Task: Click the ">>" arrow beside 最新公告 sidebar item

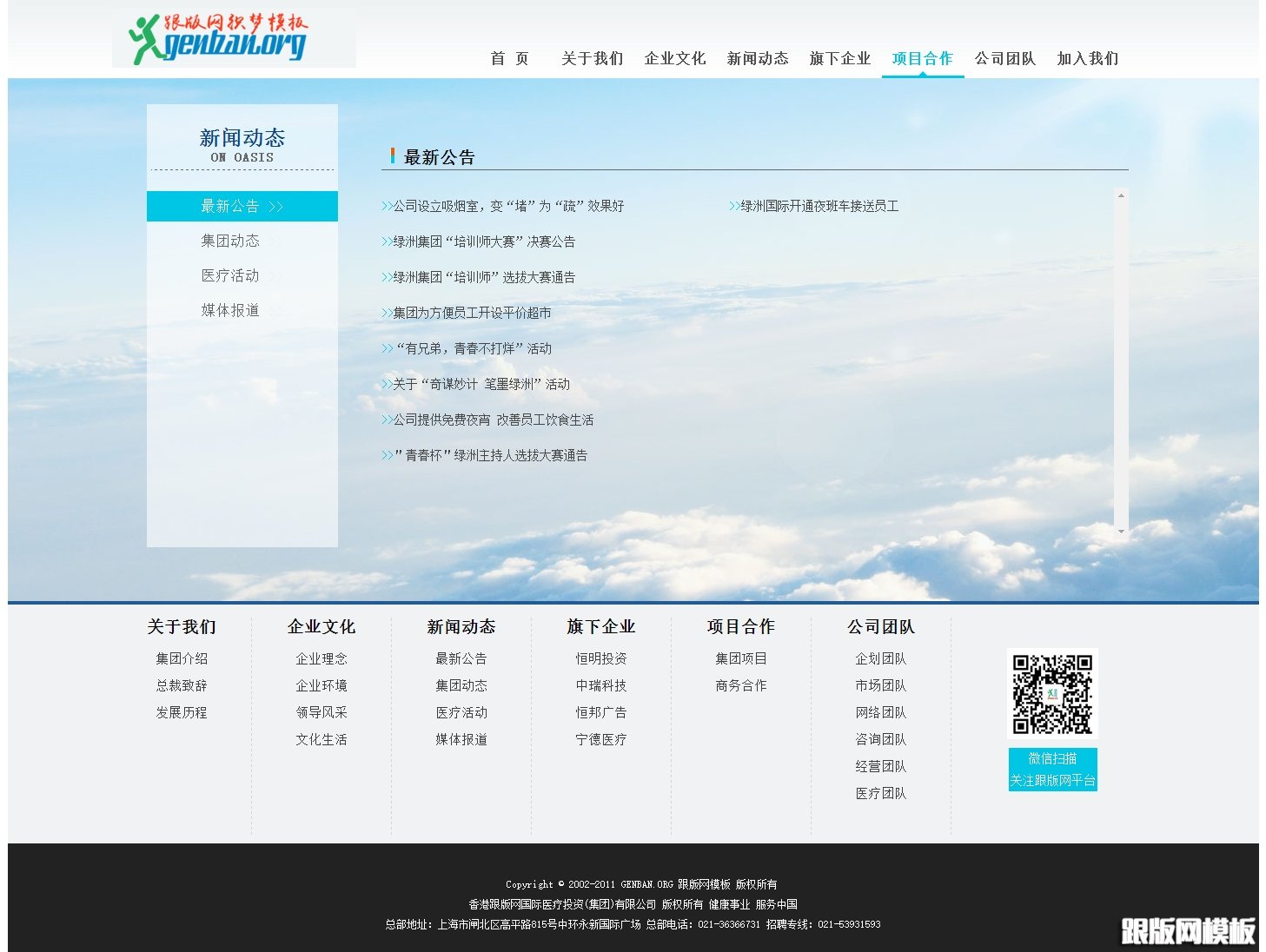Action: tap(276, 206)
